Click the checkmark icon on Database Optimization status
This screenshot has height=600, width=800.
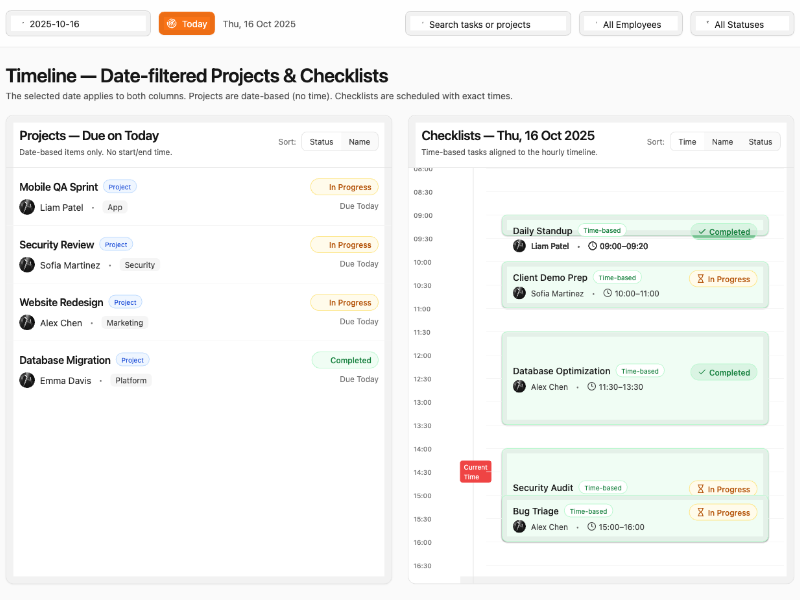tap(701, 372)
